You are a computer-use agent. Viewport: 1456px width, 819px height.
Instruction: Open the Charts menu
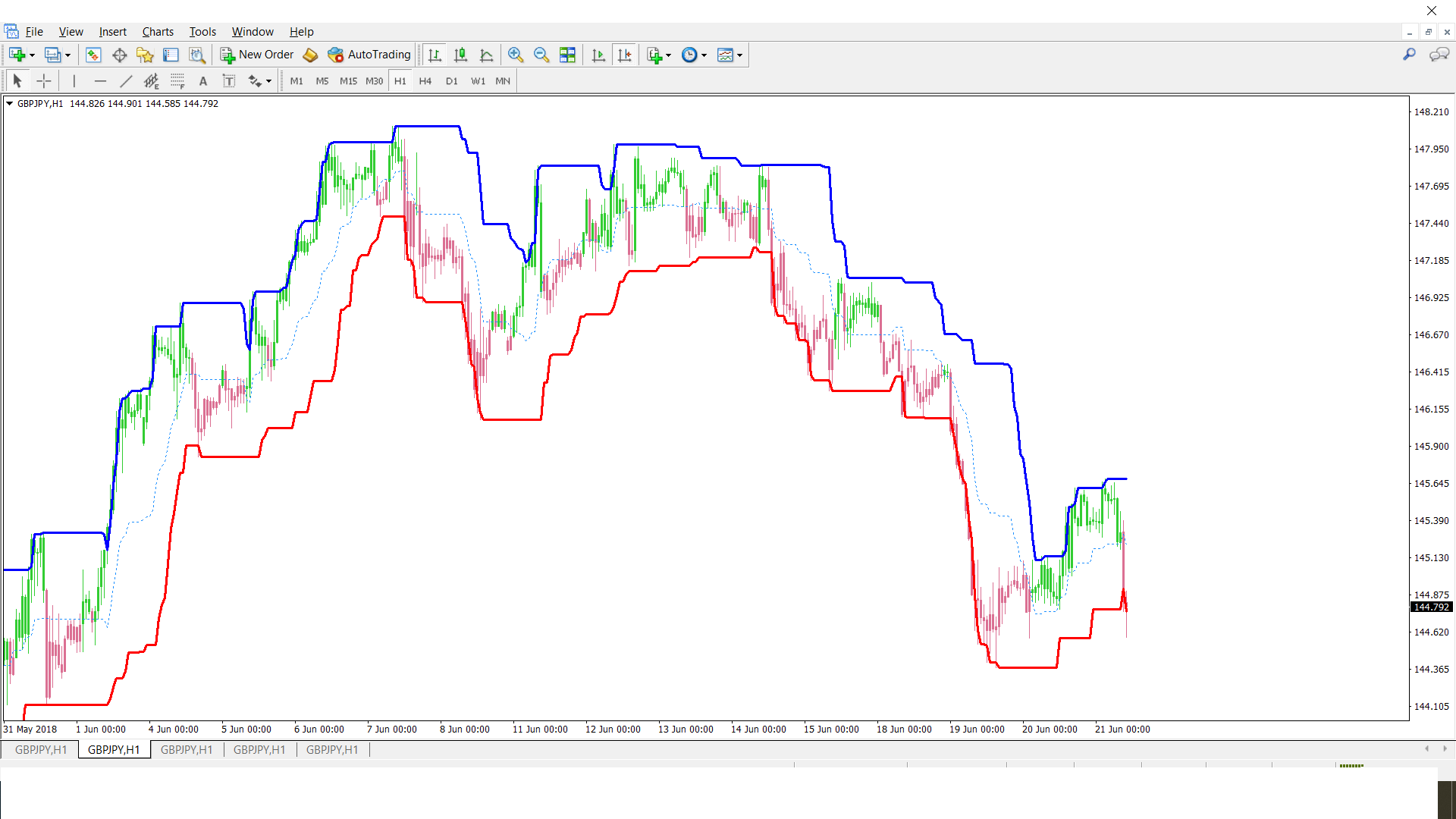pos(158,32)
